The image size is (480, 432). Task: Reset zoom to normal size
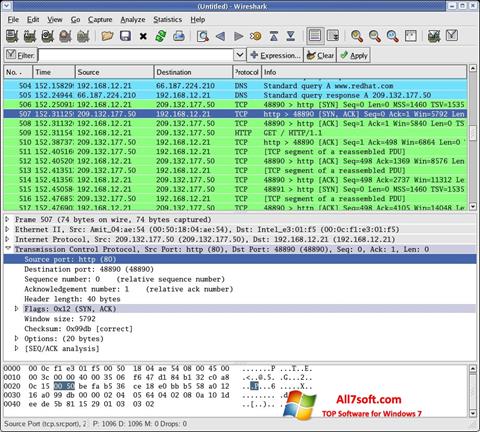(x=393, y=36)
